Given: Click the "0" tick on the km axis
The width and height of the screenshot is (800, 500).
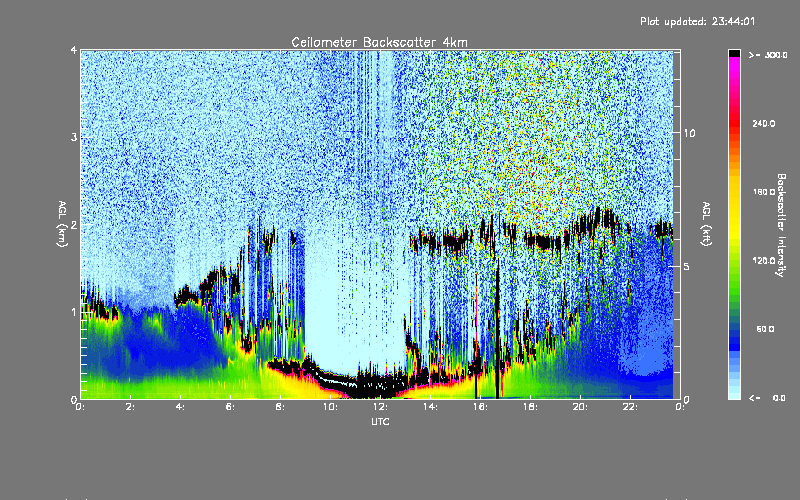Looking at the screenshot, I should pos(74,399).
